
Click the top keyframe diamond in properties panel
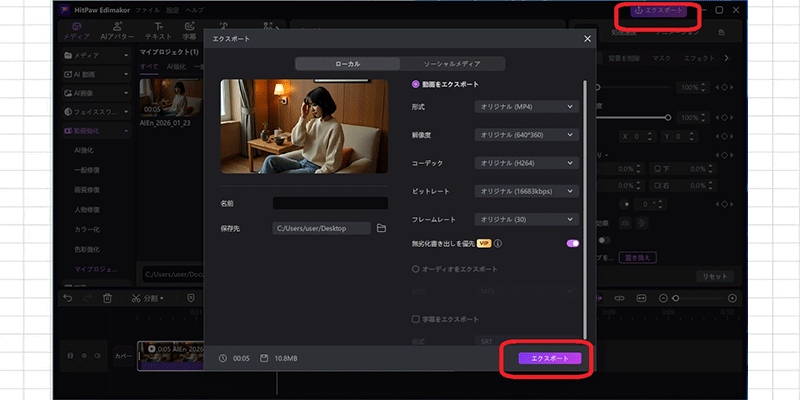pyautogui.click(x=724, y=87)
